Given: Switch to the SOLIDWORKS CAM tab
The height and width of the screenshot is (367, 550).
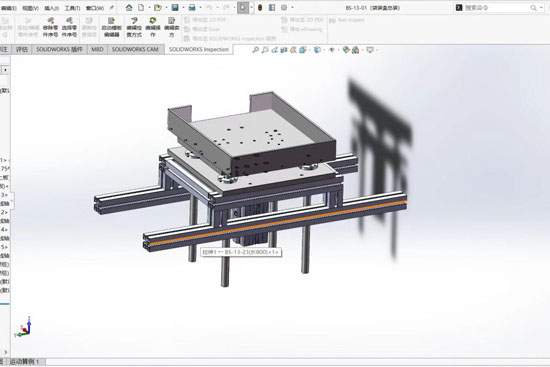Looking at the screenshot, I should [135, 49].
